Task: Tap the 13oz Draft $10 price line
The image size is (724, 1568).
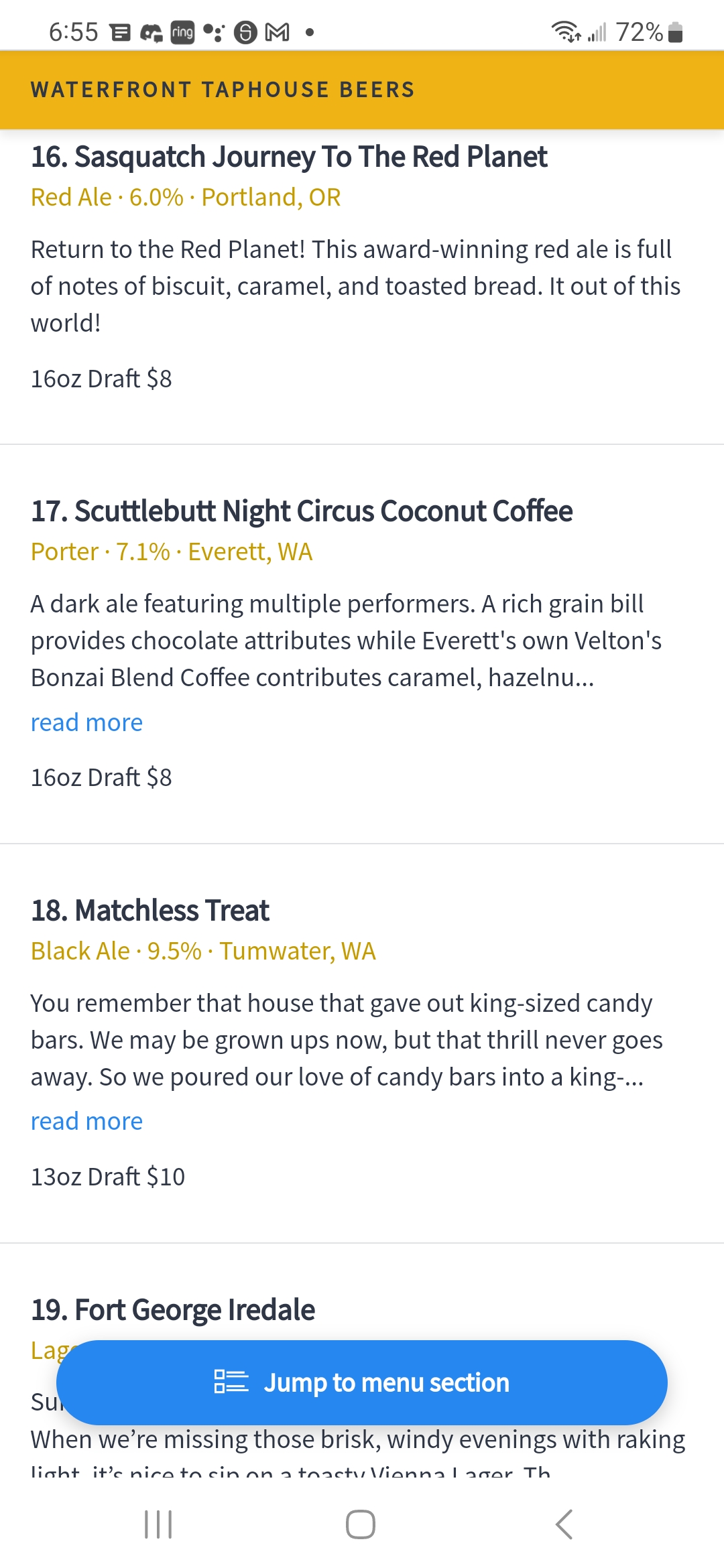Action: coord(108,1177)
